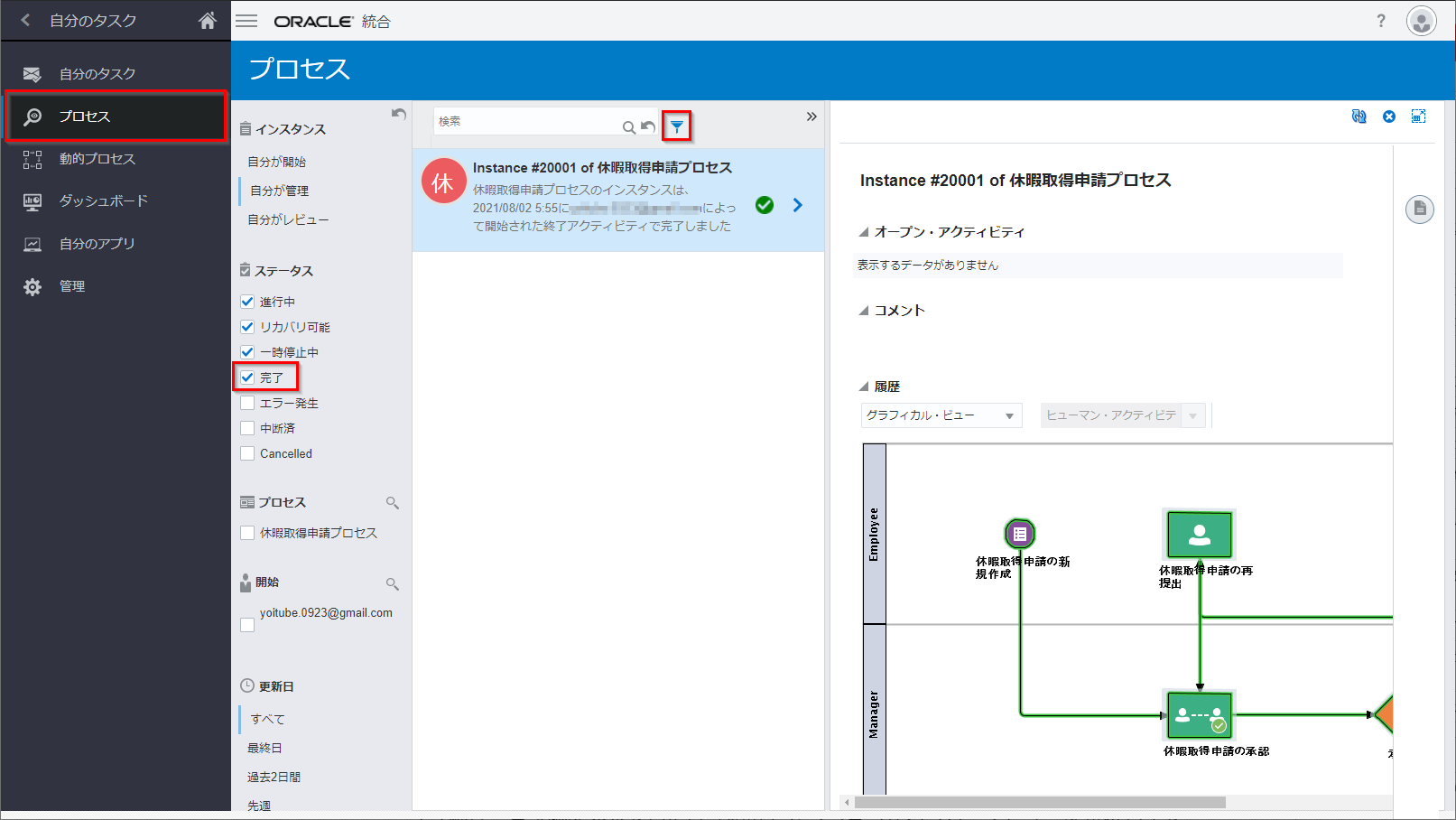
Task: Open the グラフィカル・ビュー dropdown
Action: [941, 415]
